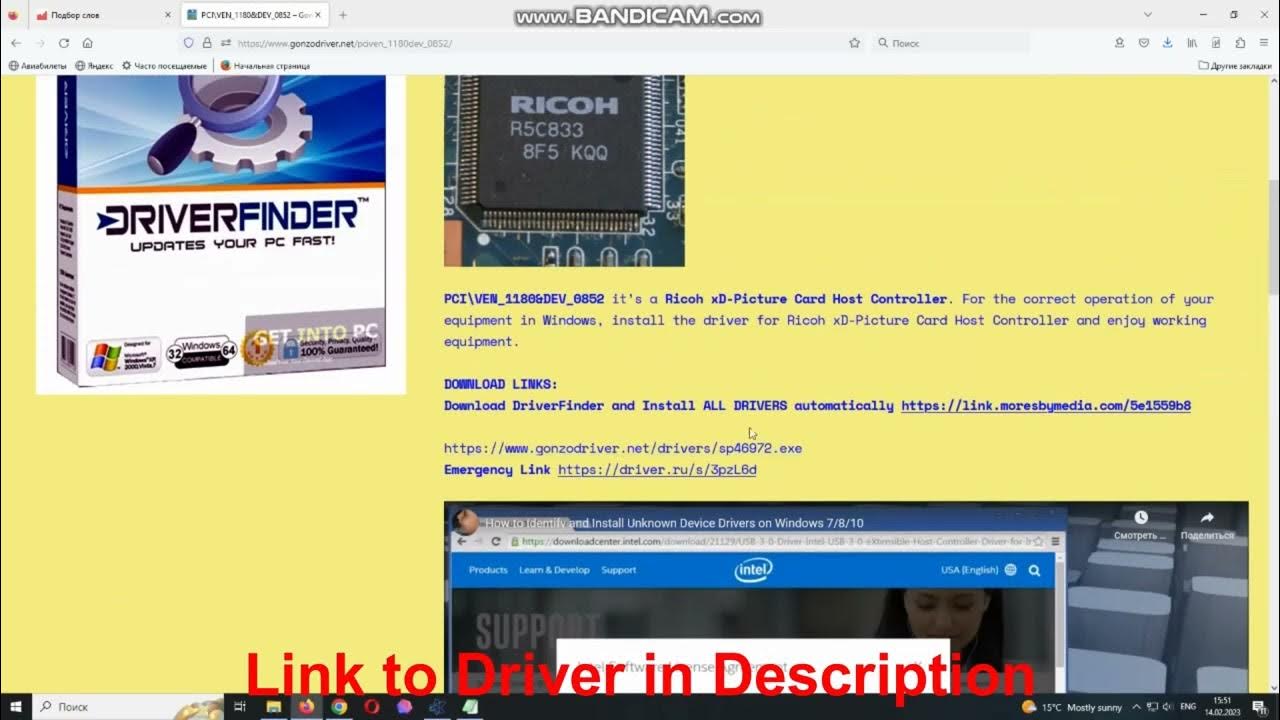The image size is (1280, 720).
Task: Go back to the previous page
Action: [x=16, y=43]
